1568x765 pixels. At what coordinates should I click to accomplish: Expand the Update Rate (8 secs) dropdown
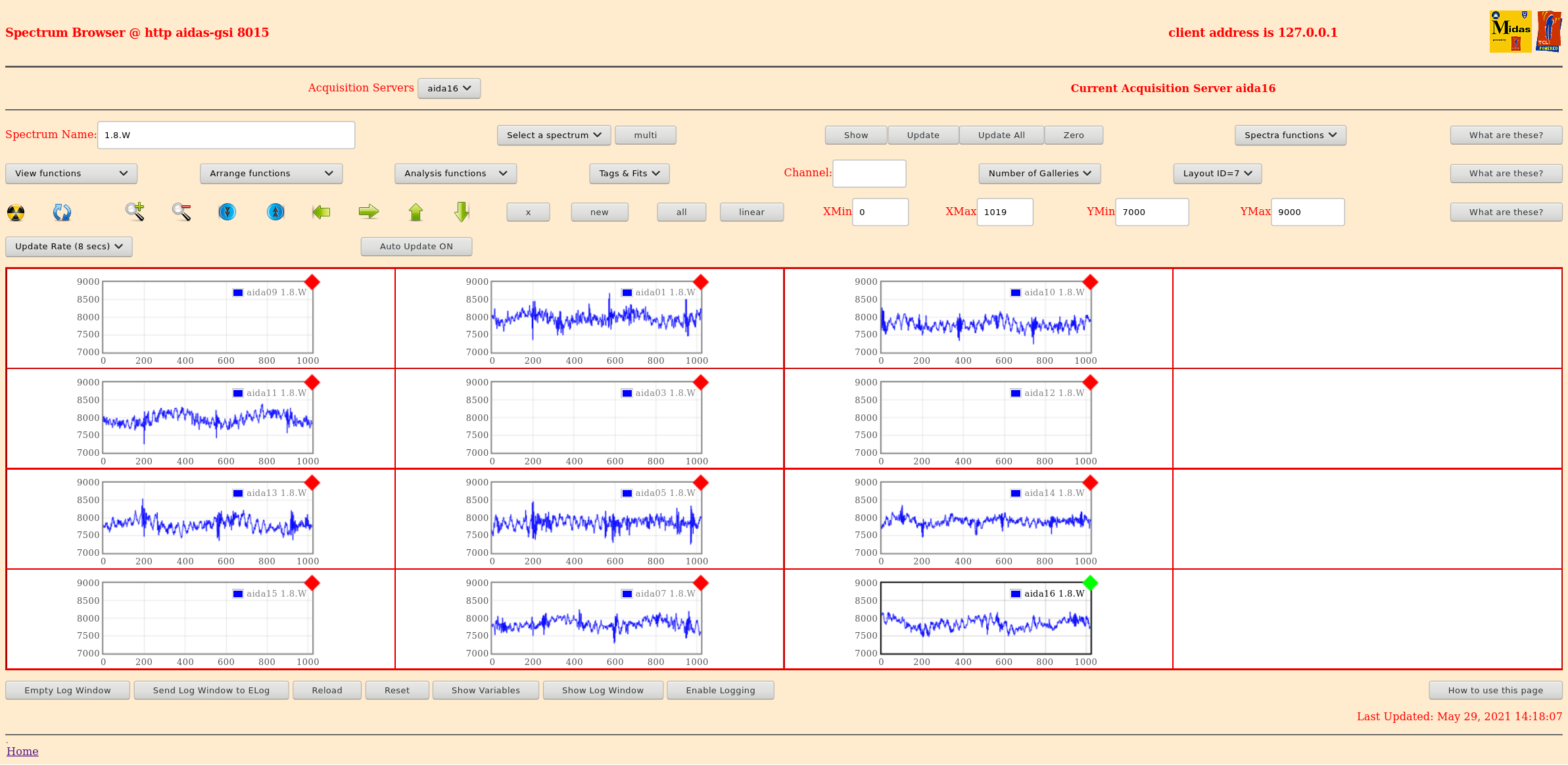click(69, 247)
